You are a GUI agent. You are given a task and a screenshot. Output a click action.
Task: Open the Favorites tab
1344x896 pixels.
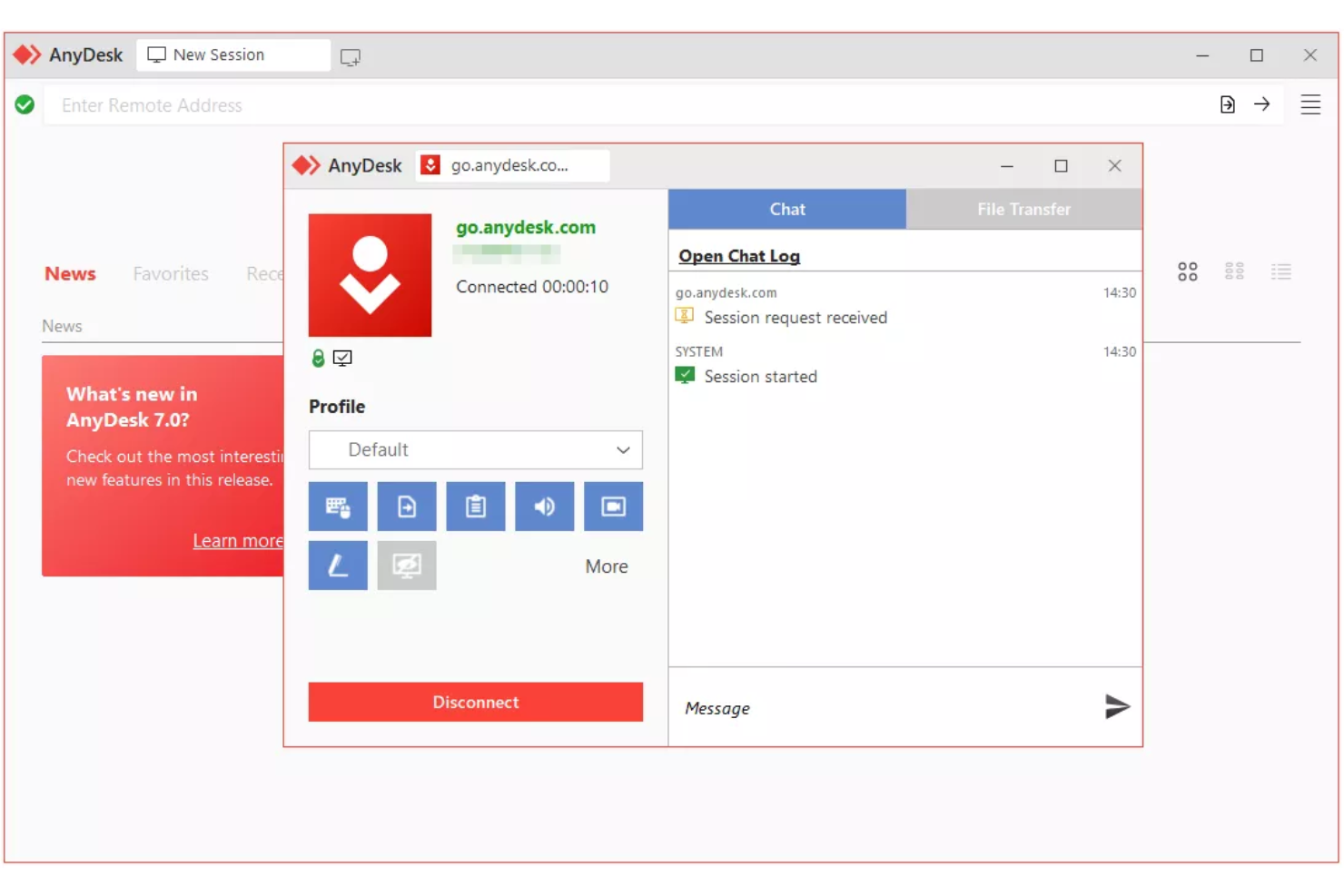171,273
